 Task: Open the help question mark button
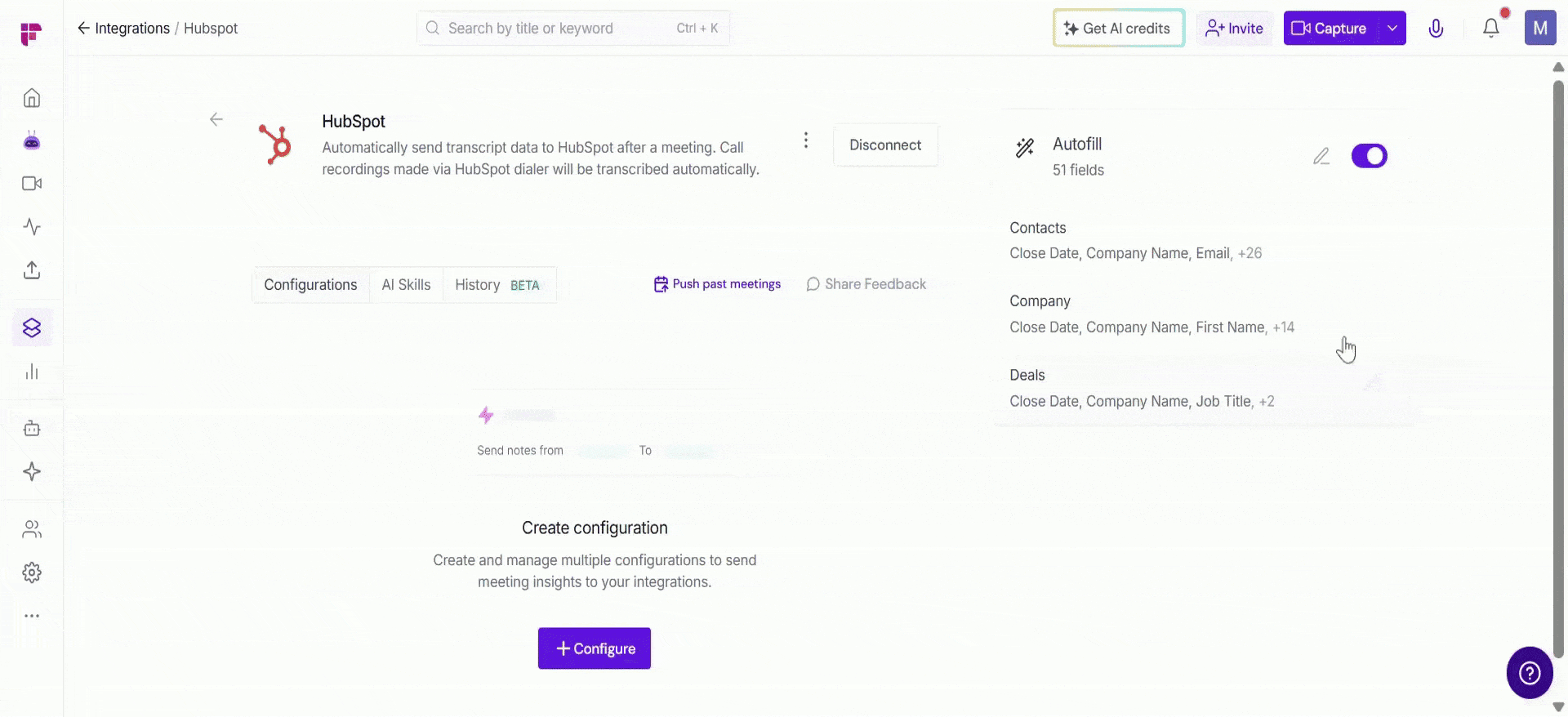[1530, 673]
